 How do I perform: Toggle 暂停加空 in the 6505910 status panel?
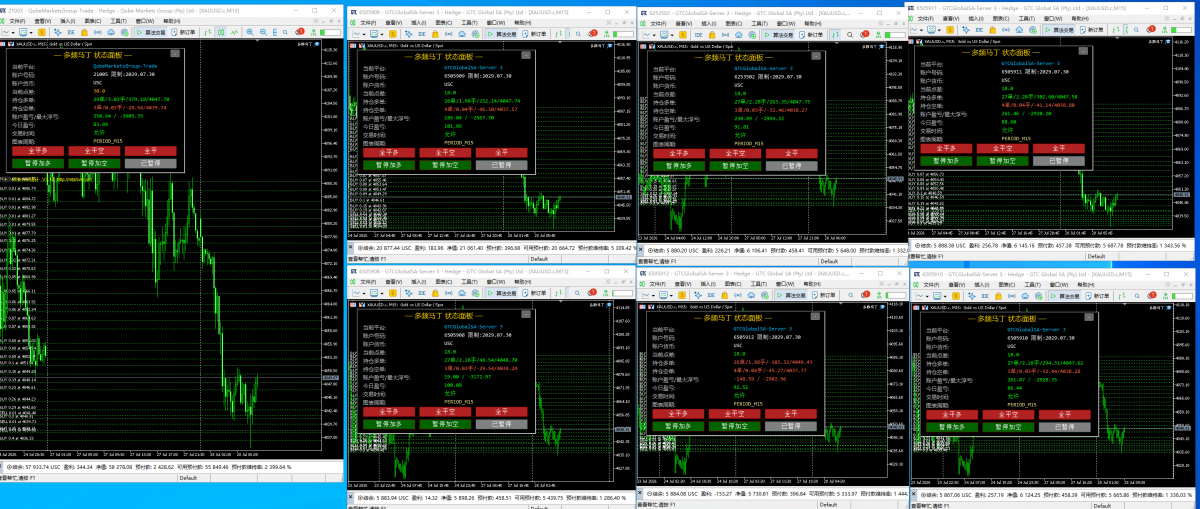pos(1009,427)
